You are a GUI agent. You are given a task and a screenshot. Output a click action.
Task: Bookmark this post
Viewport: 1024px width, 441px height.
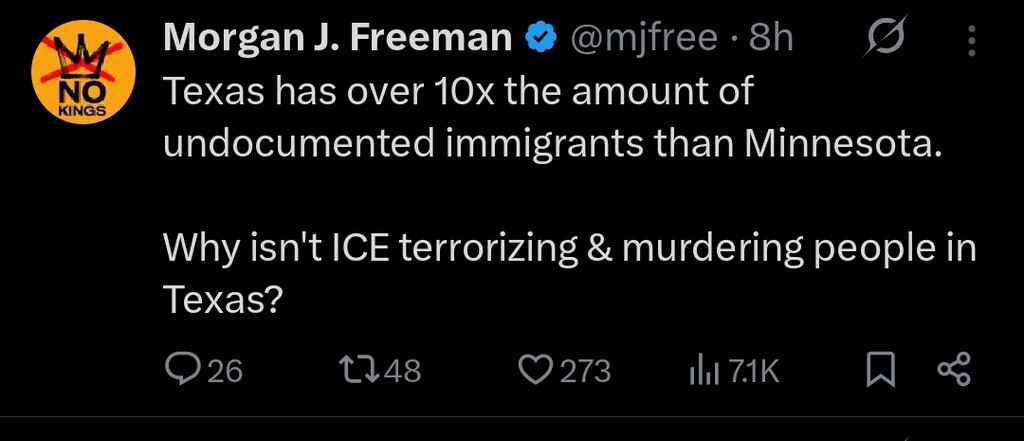pos(878,371)
